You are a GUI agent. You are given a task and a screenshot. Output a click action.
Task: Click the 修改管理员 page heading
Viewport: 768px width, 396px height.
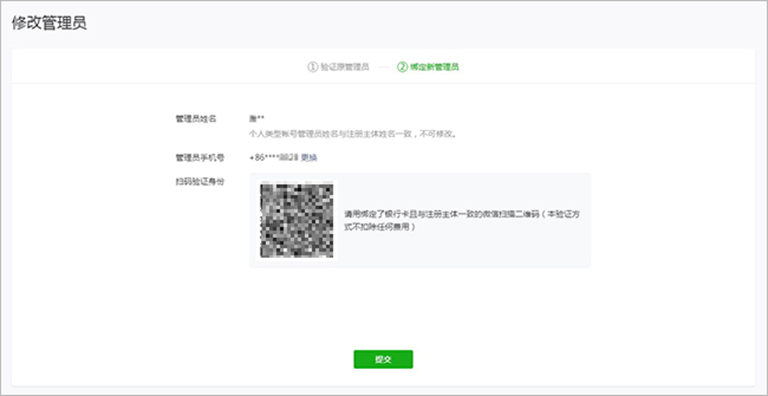pyautogui.click(x=49, y=24)
